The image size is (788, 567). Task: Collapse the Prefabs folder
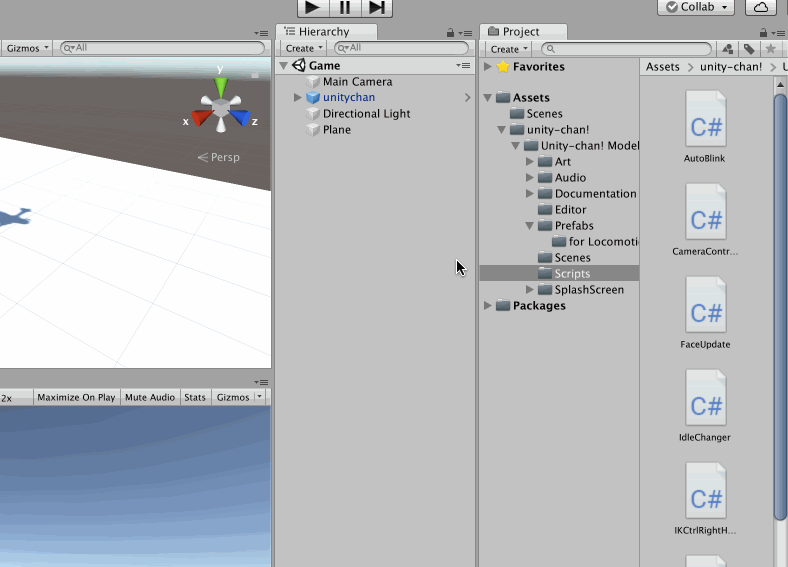[x=530, y=226]
